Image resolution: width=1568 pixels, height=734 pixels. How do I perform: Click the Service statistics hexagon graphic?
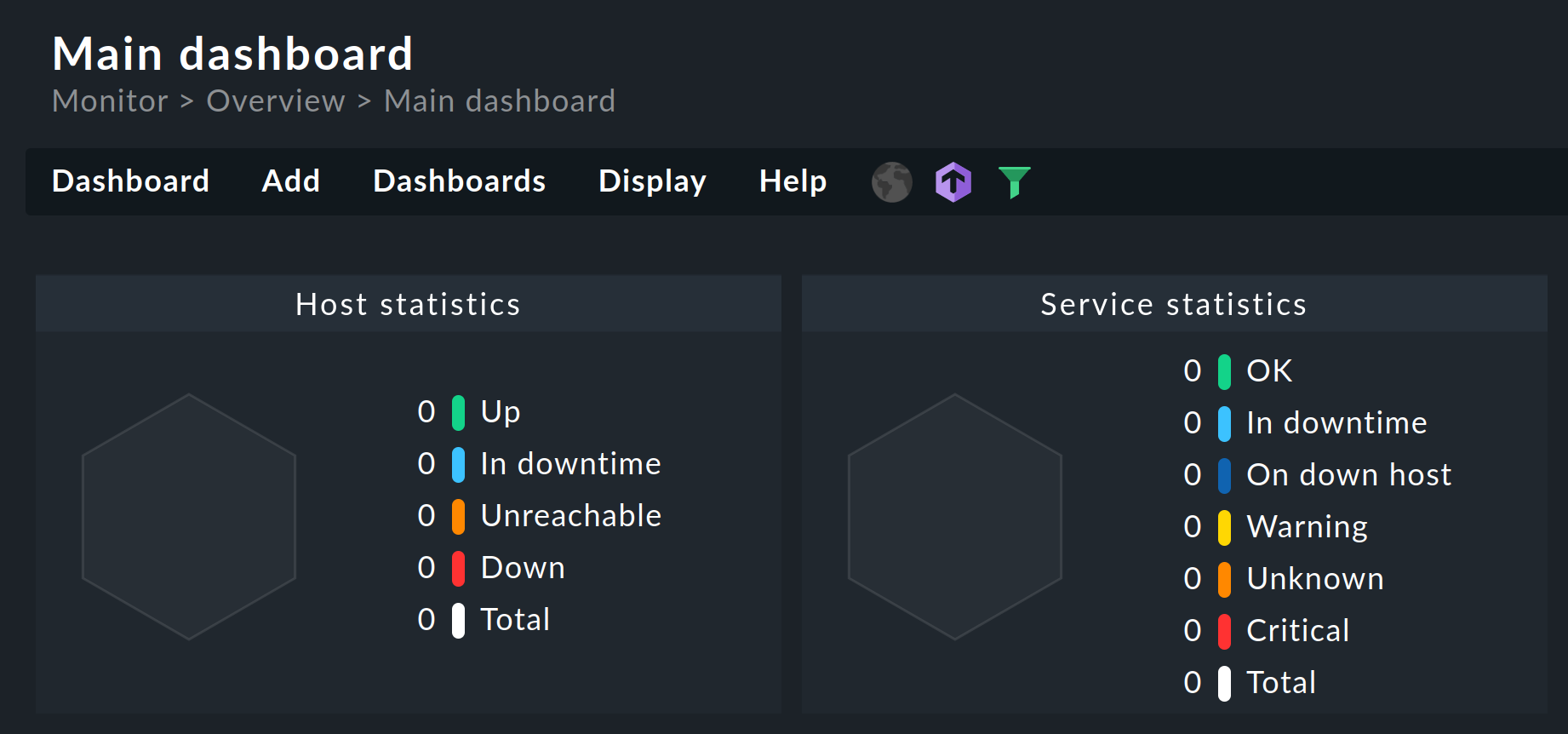coord(955,517)
